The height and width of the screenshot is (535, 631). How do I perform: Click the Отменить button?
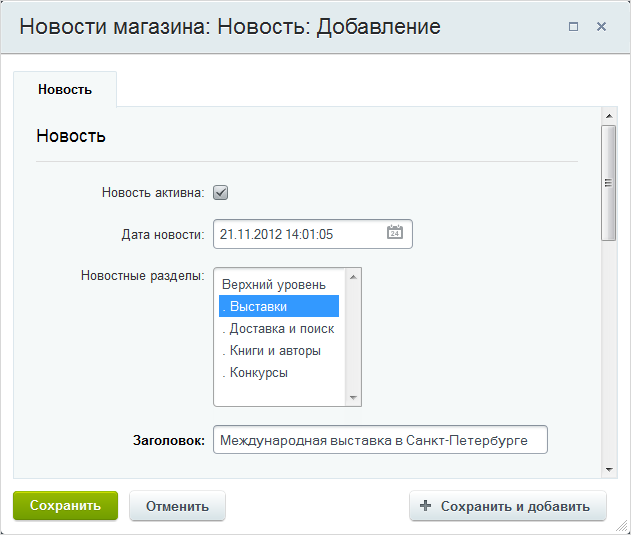coord(177,506)
